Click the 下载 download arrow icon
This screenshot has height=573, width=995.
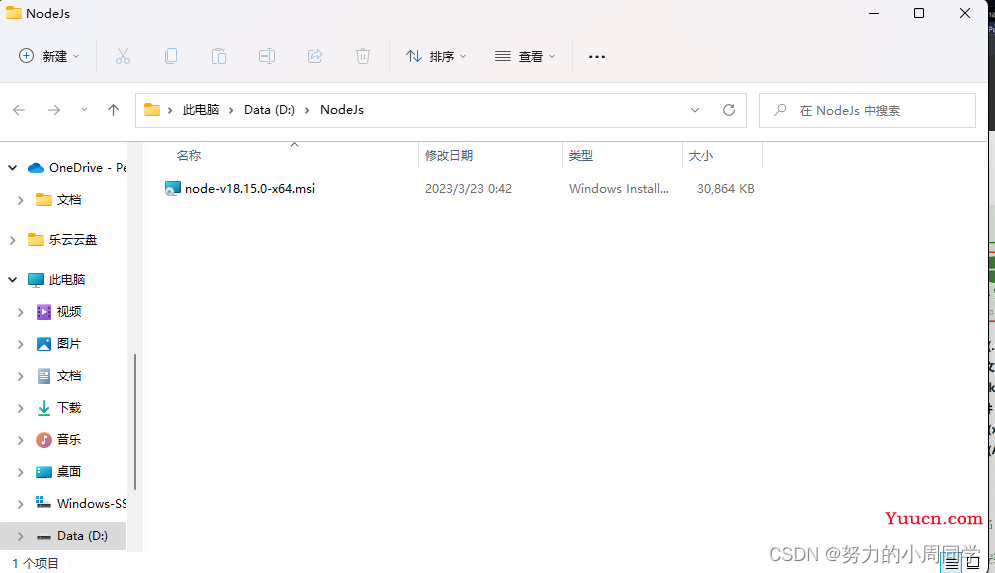(44, 408)
